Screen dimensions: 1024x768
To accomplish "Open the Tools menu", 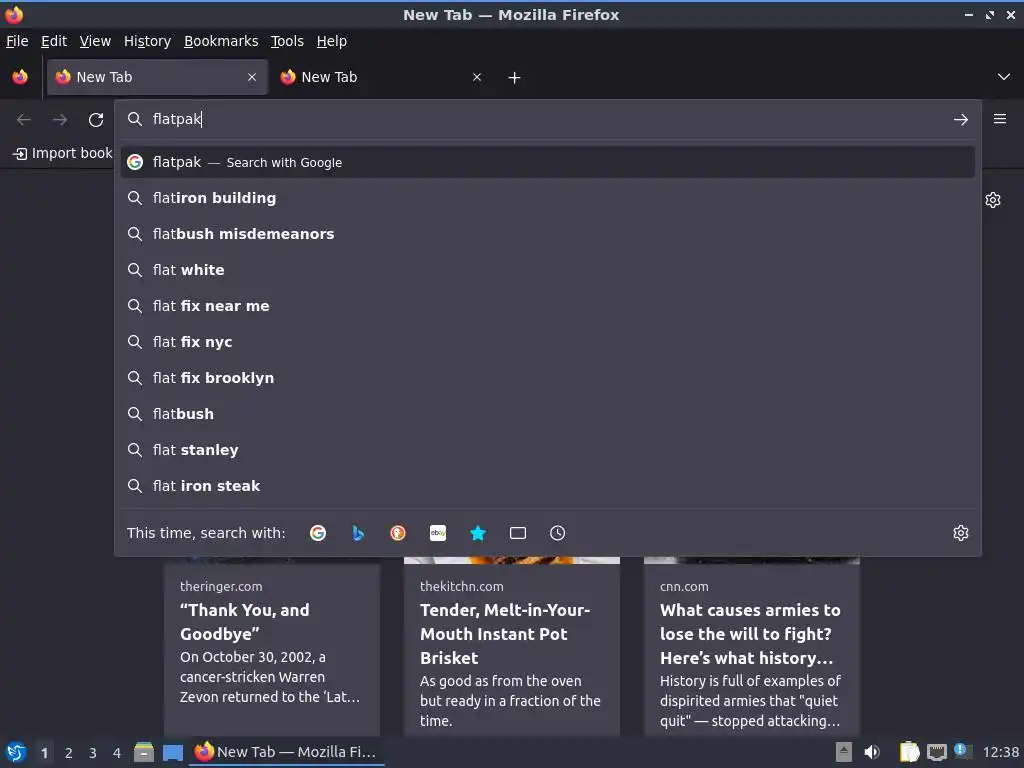I will (x=287, y=41).
